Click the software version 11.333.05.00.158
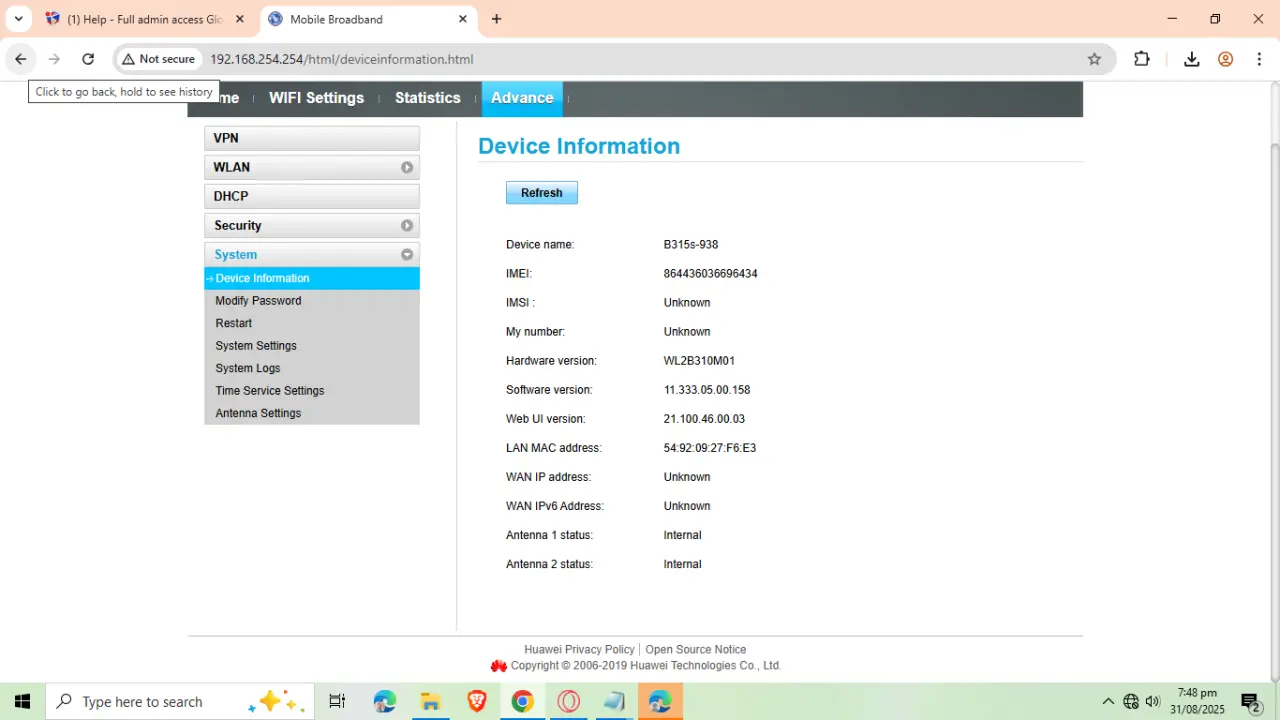 click(707, 390)
